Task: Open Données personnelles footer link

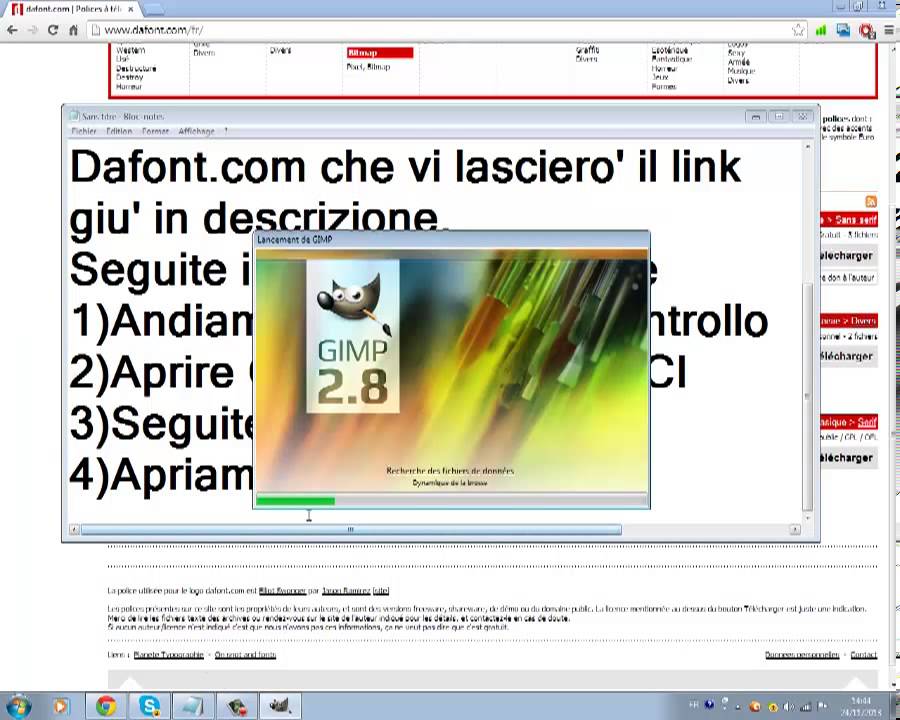Action: (802, 655)
